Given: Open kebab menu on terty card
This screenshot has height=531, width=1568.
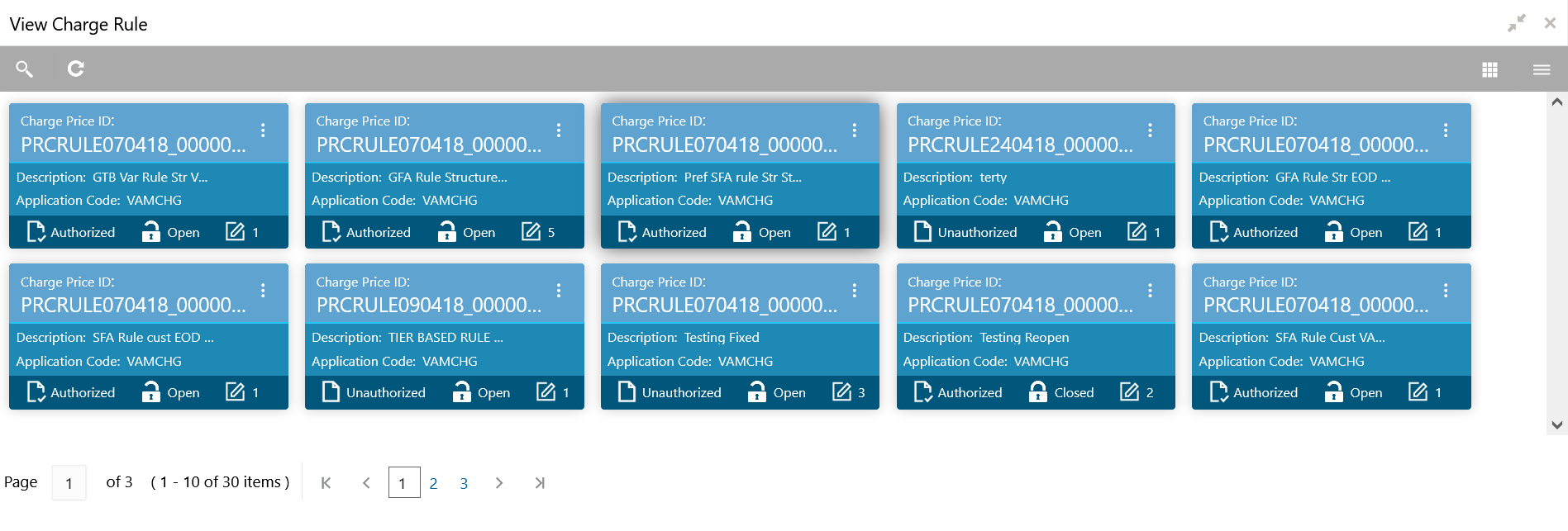Looking at the screenshot, I should click(1150, 130).
